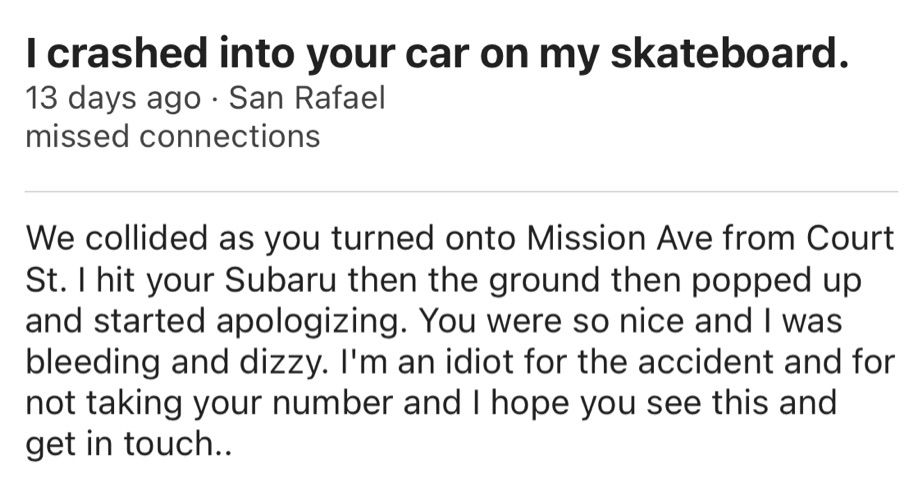
Task: Open the San Rafael location link
Action: coord(306,99)
